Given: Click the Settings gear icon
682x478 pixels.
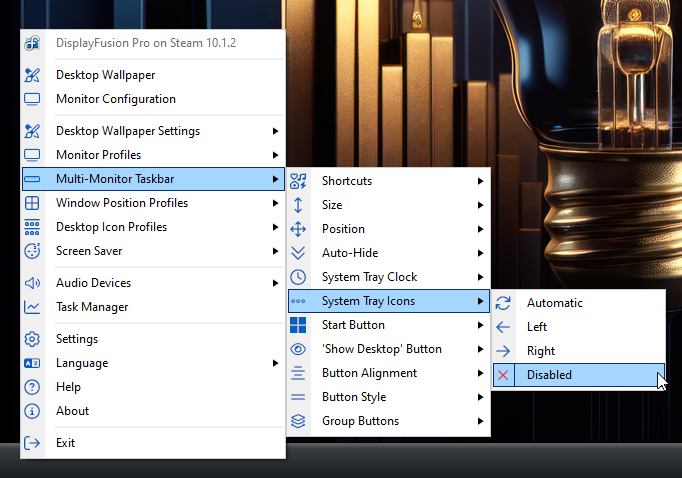Looking at the screenshot, I should tap(32, 339).
